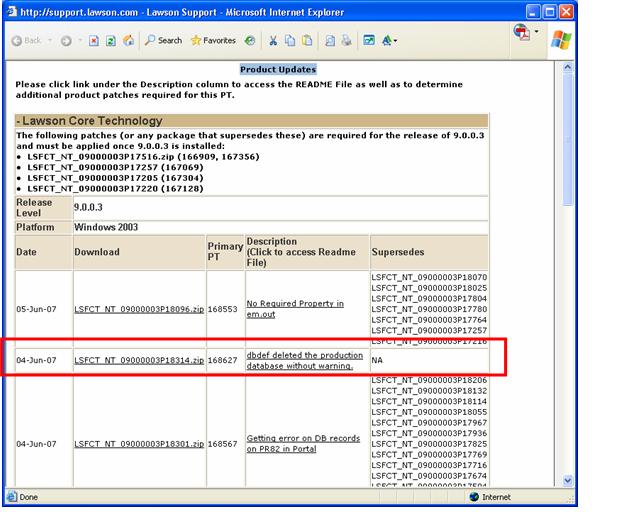Click the Copy toolbar icon
Screen dimensions: 640x512
(289, 40)
